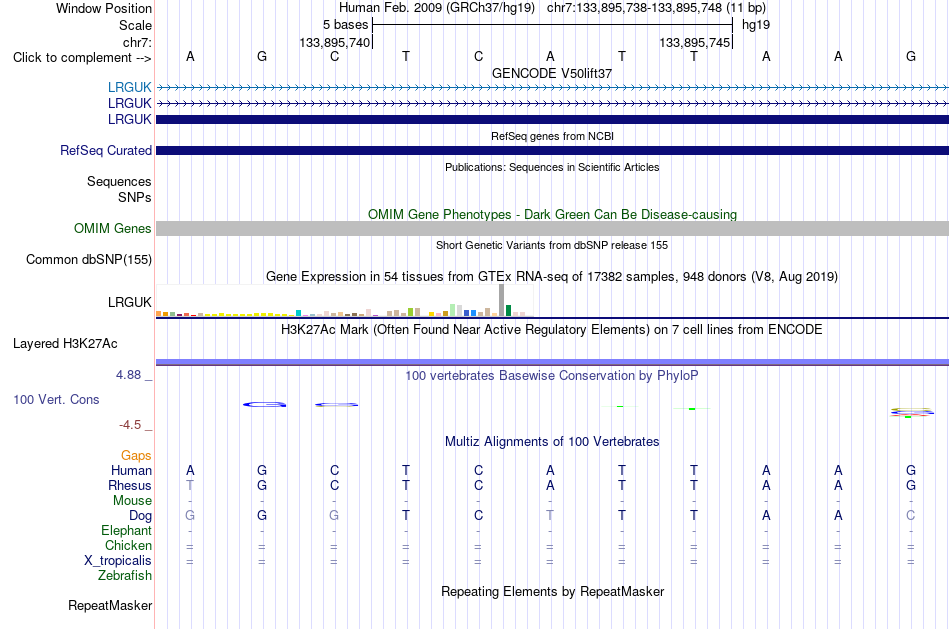Open the 'H3K27Ac Mark' ENCODE track title
Screen dimensions: 950x629
click(552, 330)
